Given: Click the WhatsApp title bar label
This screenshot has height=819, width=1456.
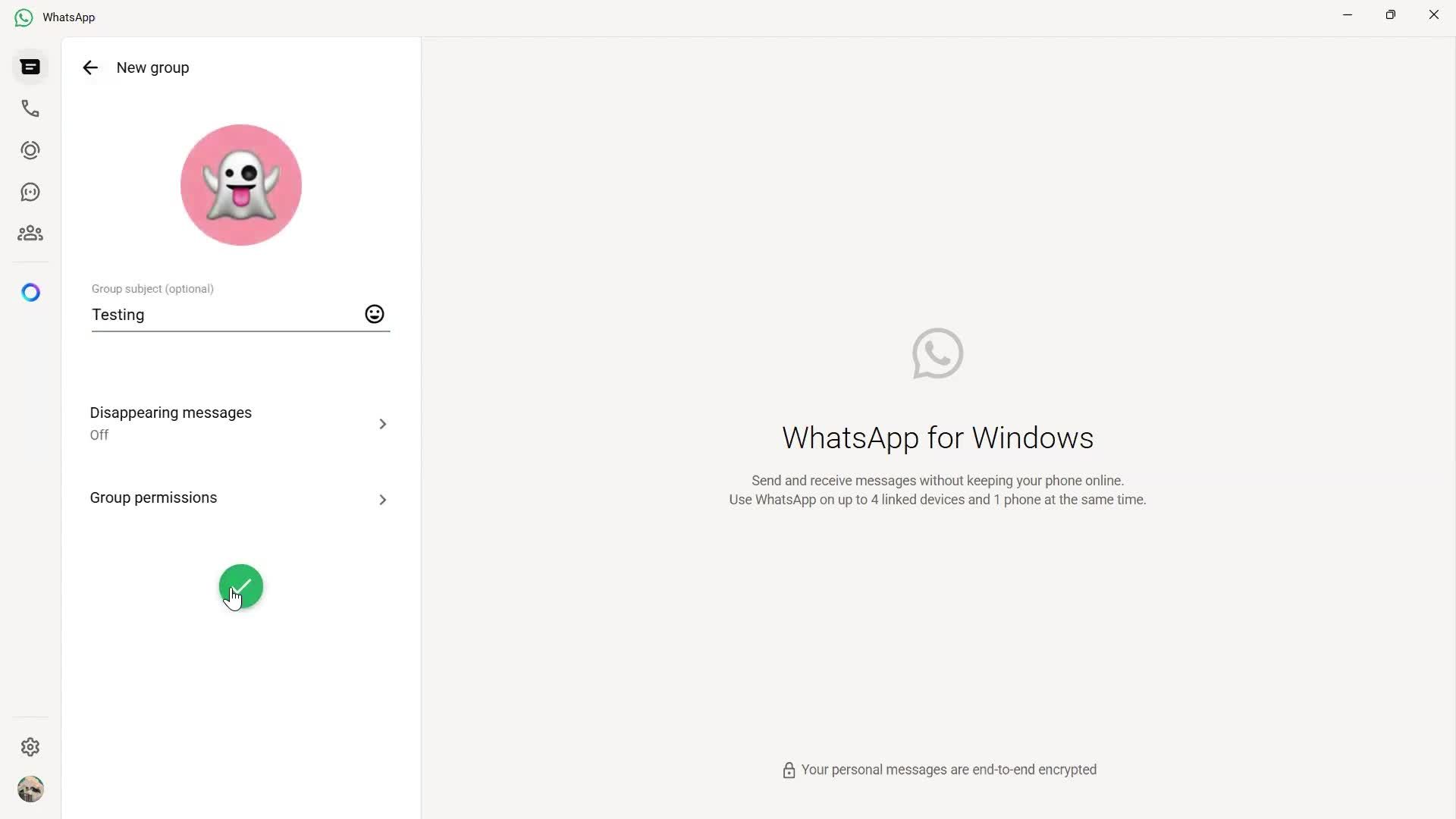Looking at the screenshot, I should pyautogui.click(x=68, y=17).
